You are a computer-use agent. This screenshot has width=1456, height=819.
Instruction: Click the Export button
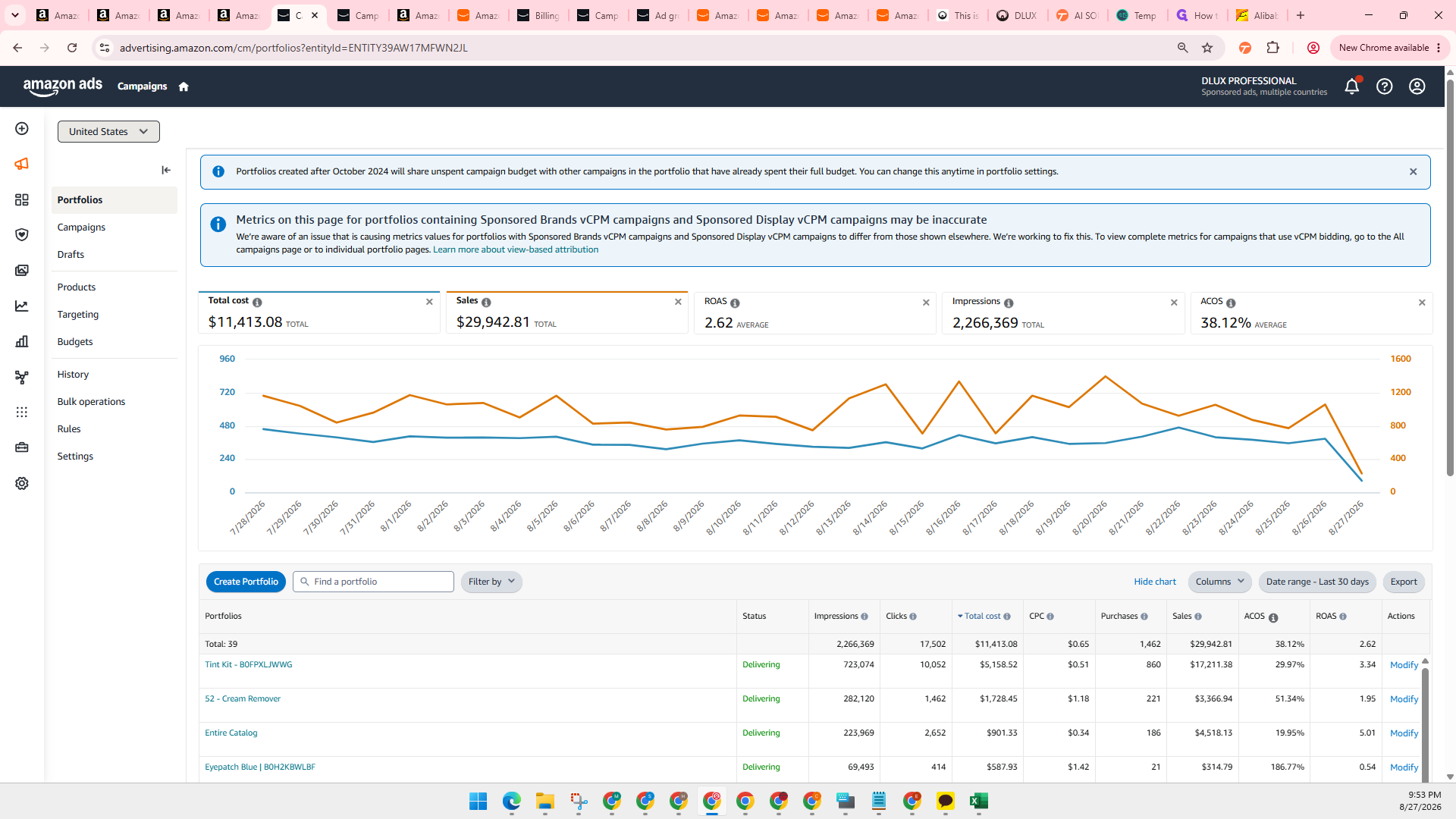(x=1404, y=582)
